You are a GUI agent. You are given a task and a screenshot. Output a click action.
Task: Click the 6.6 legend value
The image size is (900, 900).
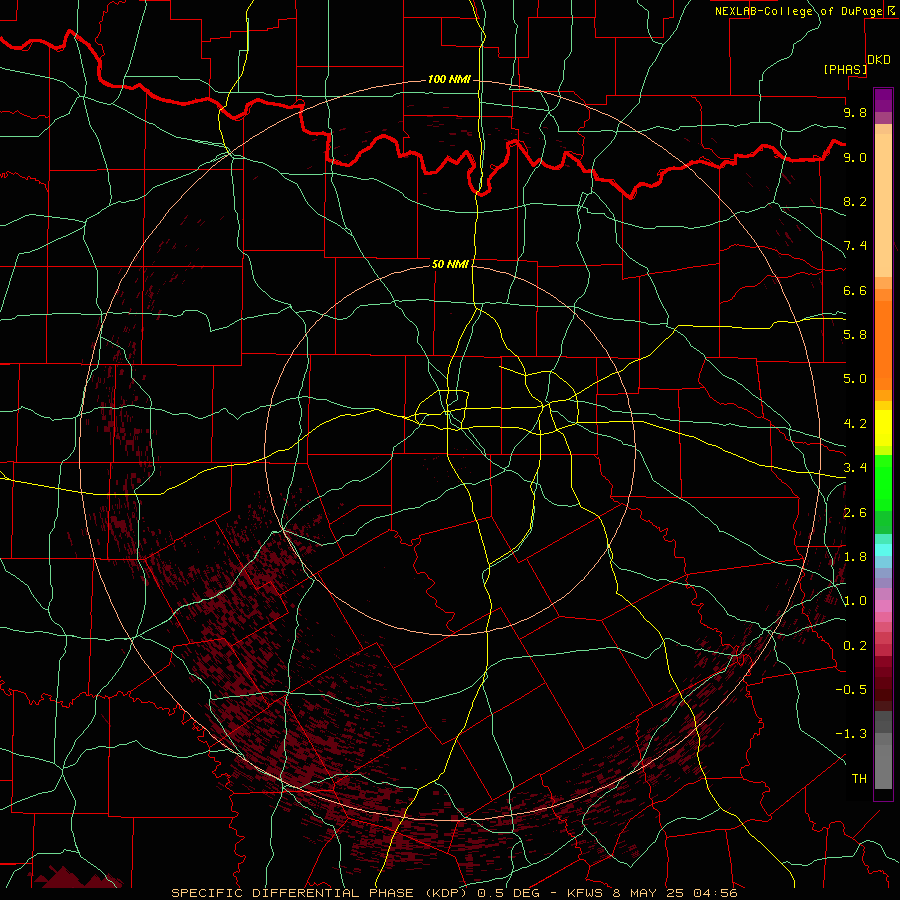pos(855,290)
